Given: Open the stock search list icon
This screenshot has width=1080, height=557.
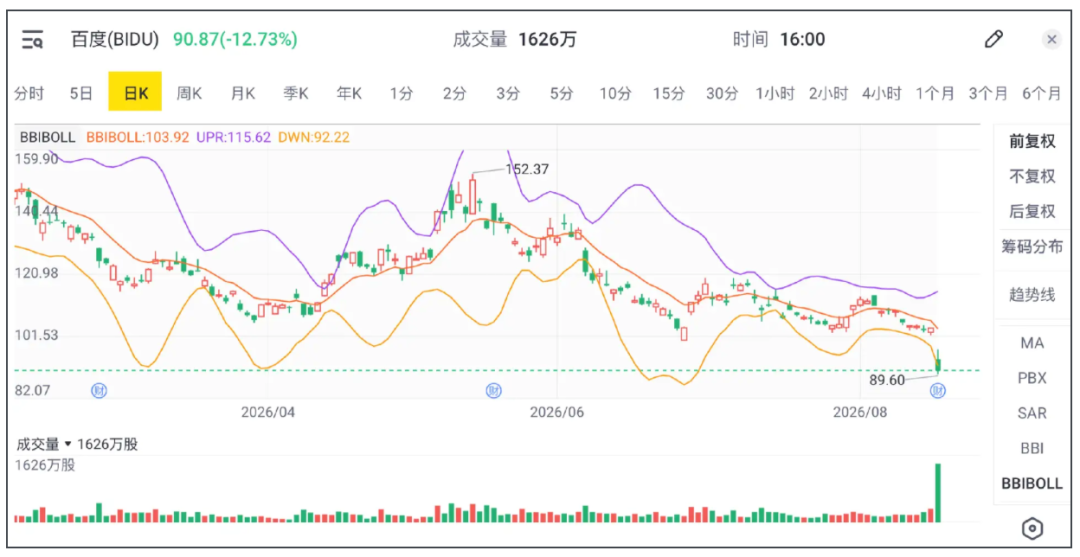Looking at the screenshot, I should click(32, 40).
